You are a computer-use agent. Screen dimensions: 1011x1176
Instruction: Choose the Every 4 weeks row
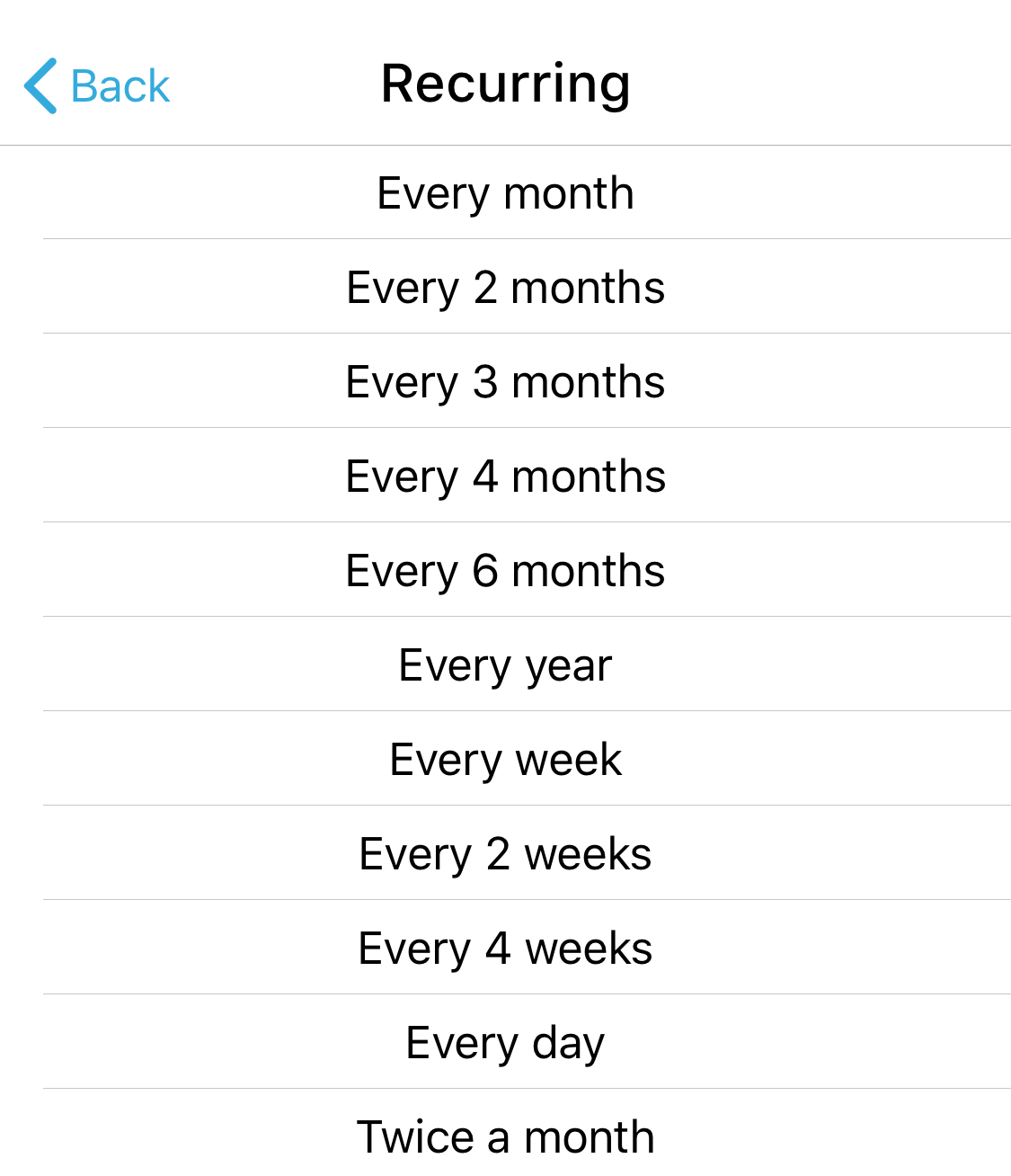pyautogui.click(x=505, y=949)
